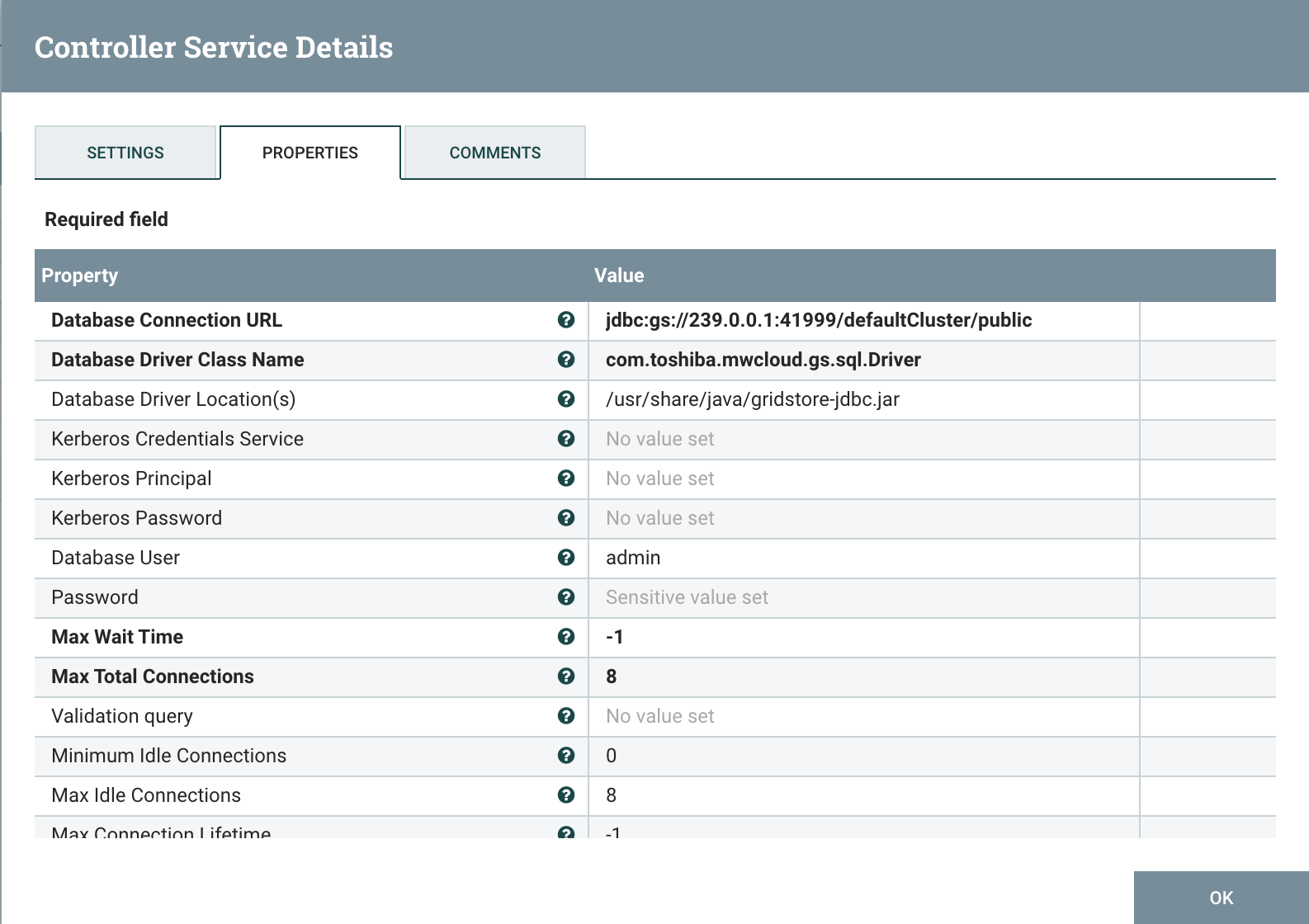Open the Settings tab

(x=125, y=153)
